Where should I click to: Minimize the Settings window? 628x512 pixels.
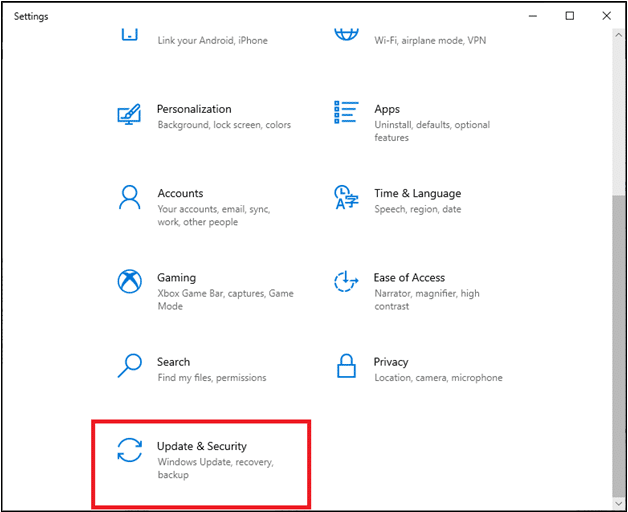pyautogui.click(x=533, y=16)
